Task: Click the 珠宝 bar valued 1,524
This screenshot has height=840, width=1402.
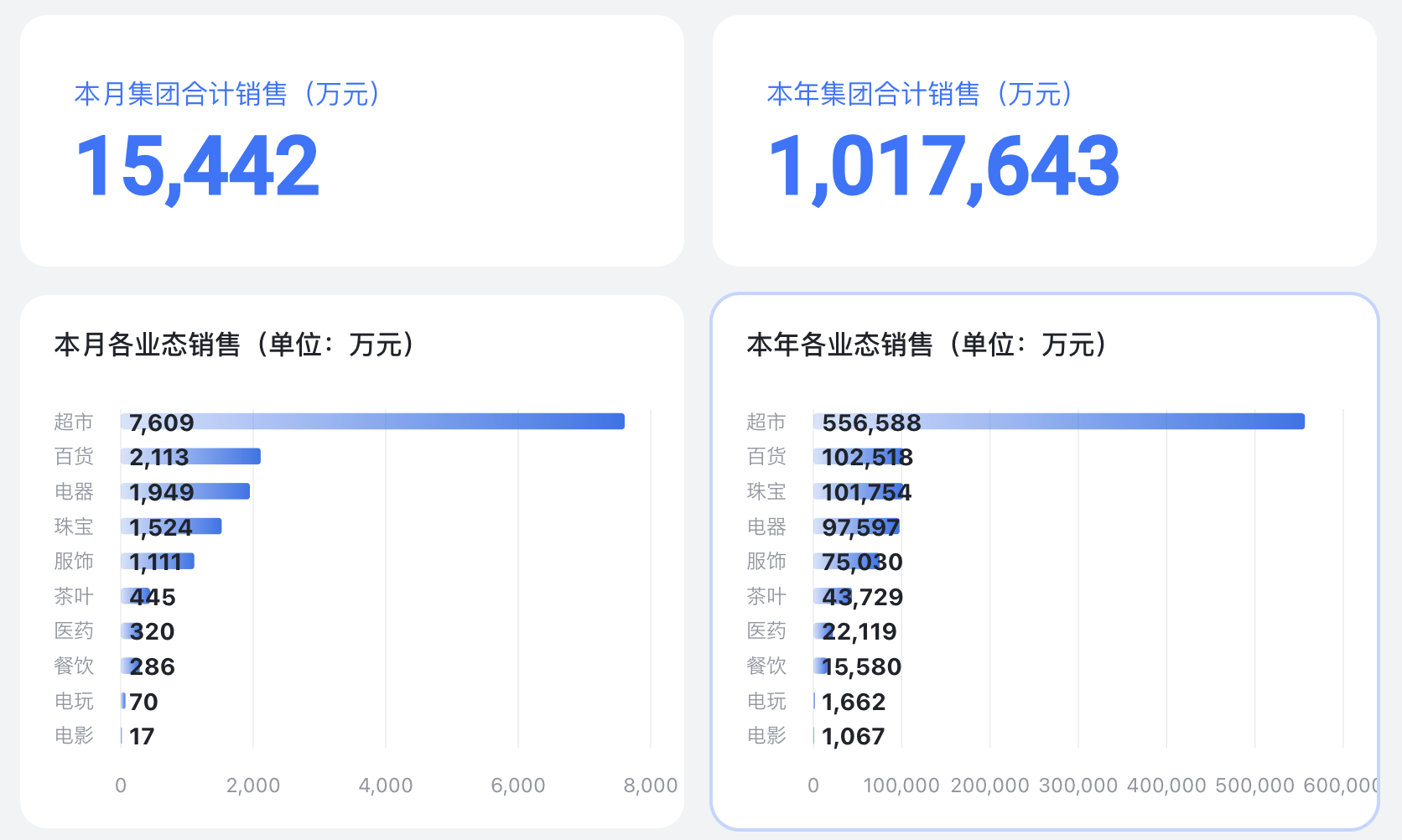Action: [x=207, y=526]
